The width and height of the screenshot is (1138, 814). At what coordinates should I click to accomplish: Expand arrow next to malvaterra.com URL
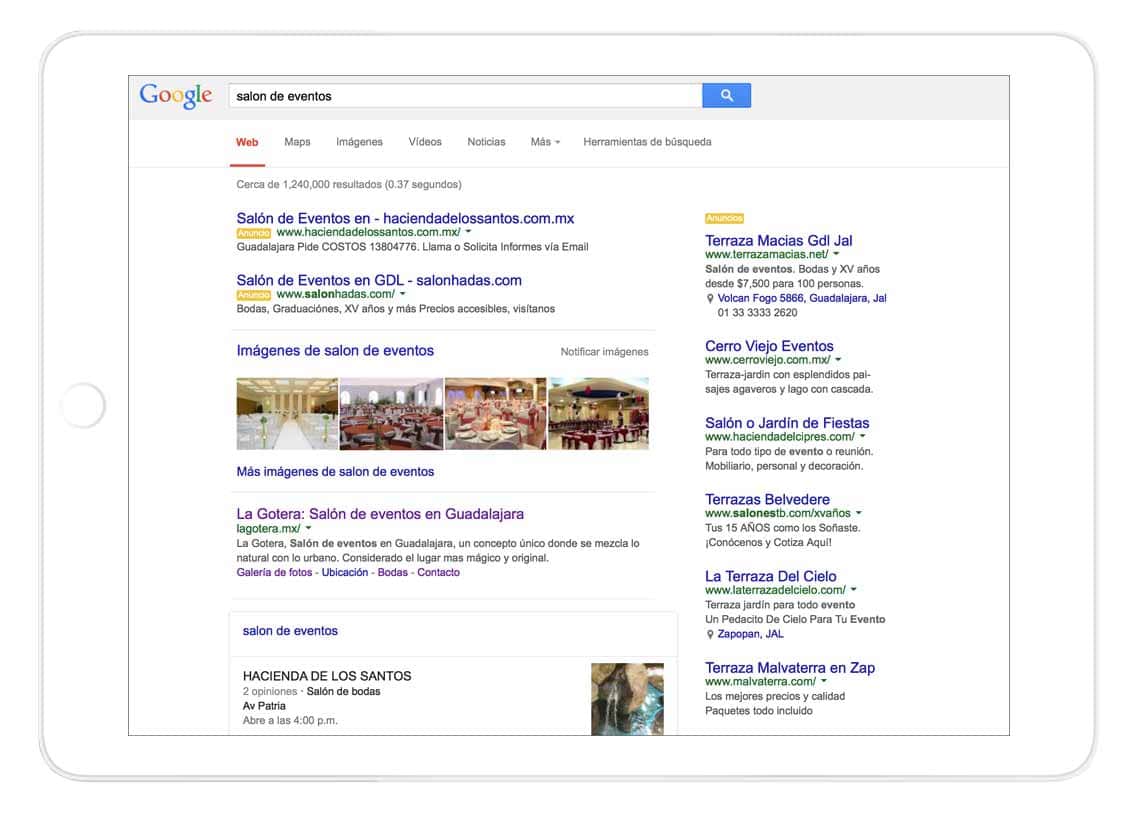click(x=824, y=681)
